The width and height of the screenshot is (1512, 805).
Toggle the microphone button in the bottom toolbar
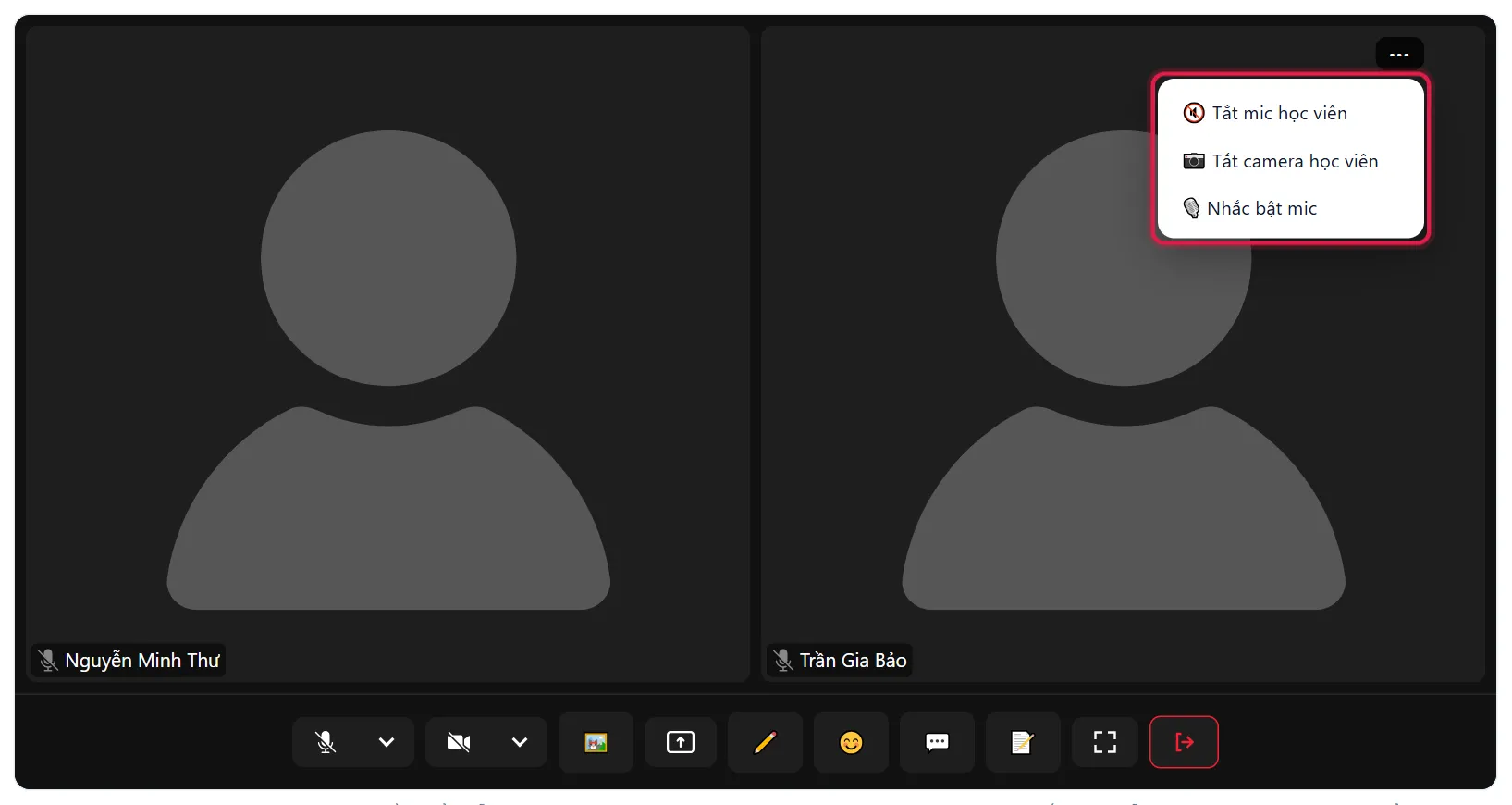(326, 742)
